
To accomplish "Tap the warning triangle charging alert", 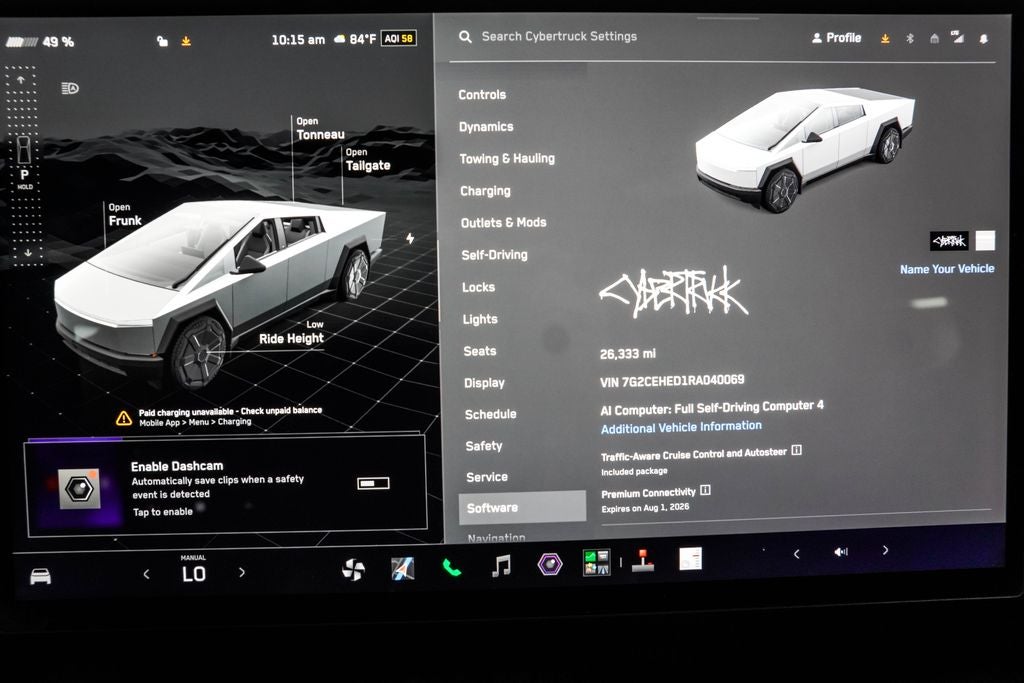I will [123, 418].
